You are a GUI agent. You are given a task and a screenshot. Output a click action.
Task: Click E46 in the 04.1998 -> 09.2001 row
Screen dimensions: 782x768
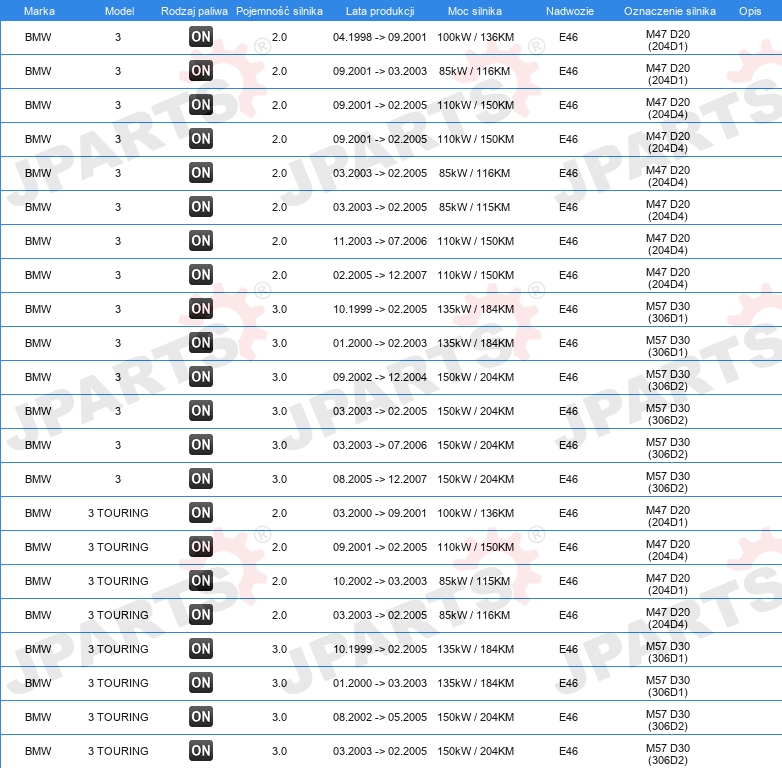(x=569, y=37)
